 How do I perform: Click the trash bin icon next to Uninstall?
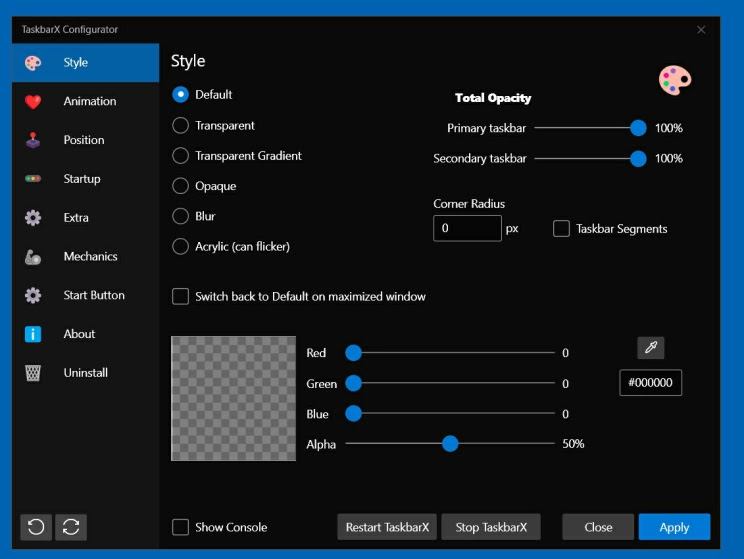(x=33, y=373)
